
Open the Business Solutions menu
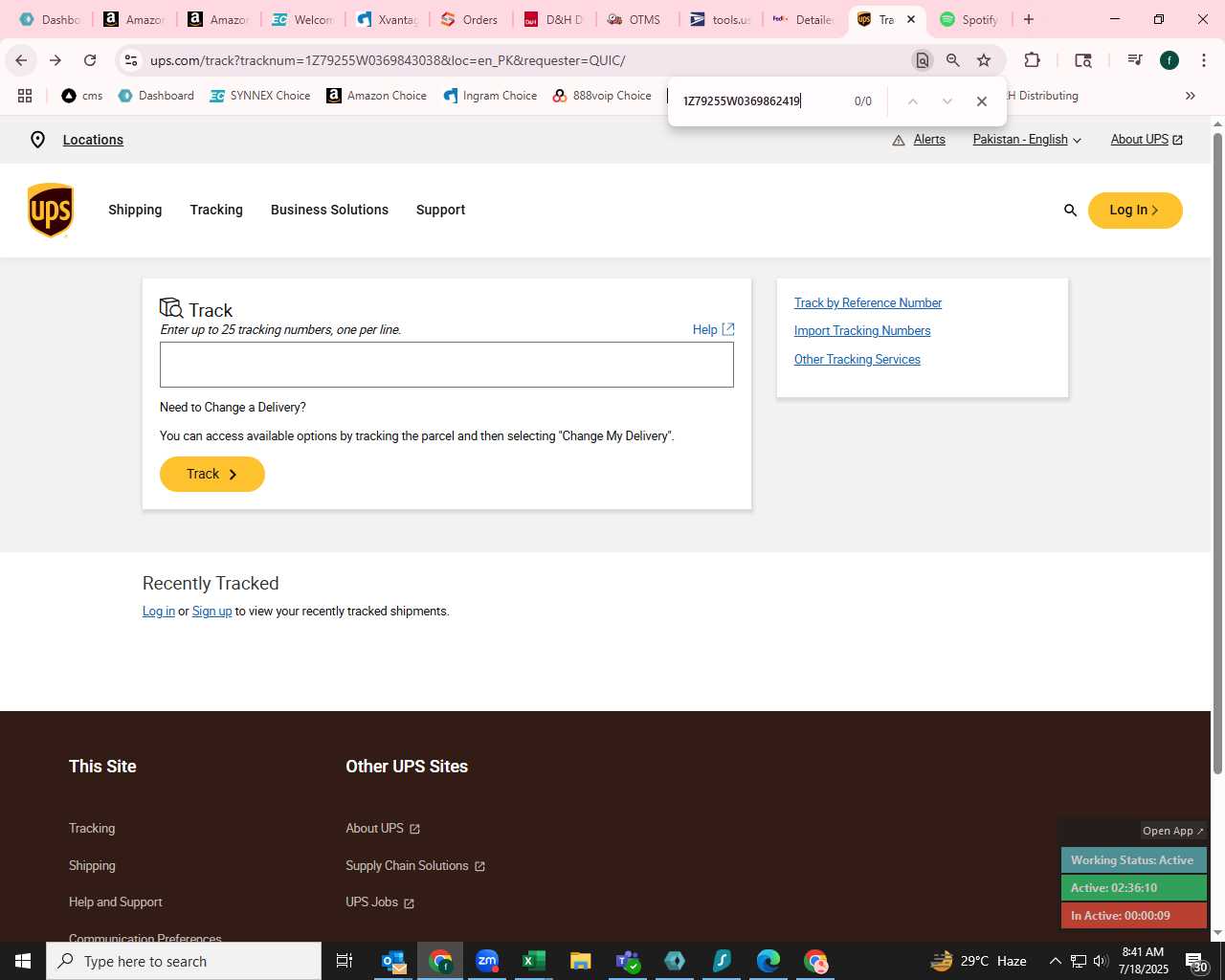[x=329, y=210]
